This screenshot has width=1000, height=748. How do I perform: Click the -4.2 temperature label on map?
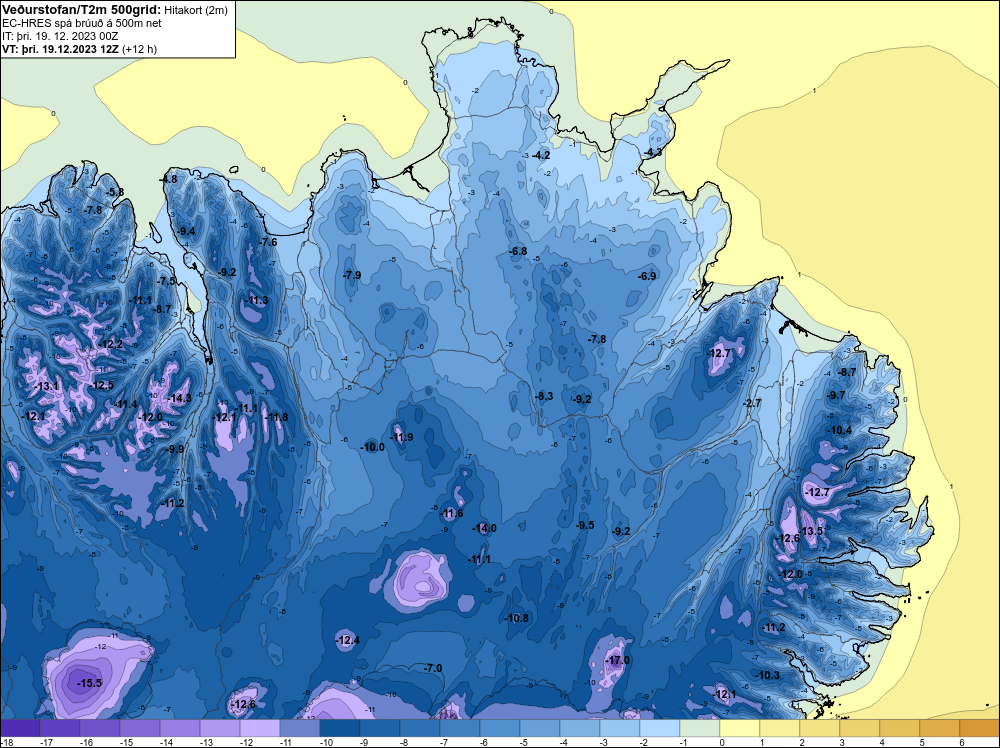(541, 155)
